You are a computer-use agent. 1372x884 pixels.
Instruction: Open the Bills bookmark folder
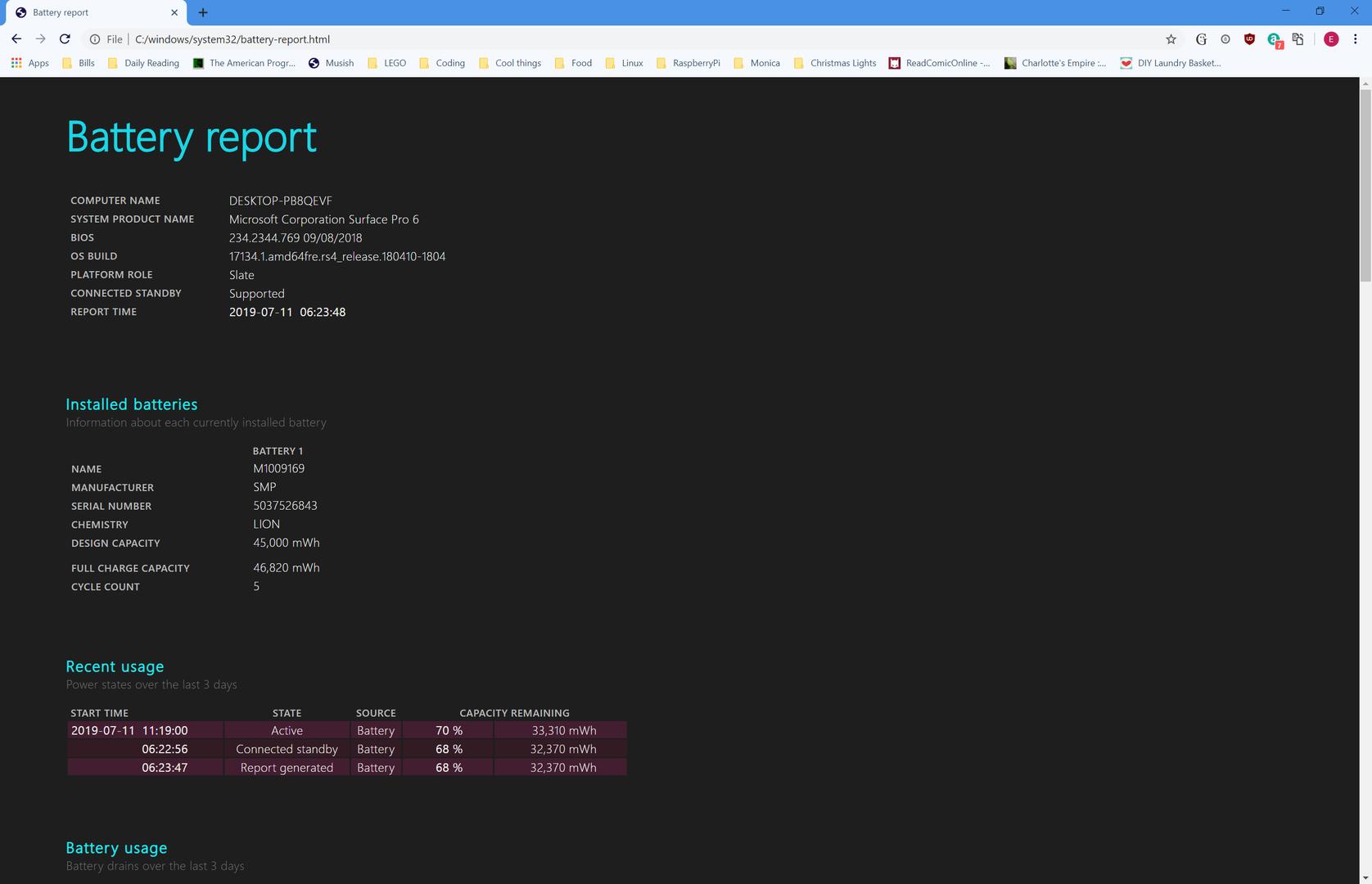pos(79,63)
